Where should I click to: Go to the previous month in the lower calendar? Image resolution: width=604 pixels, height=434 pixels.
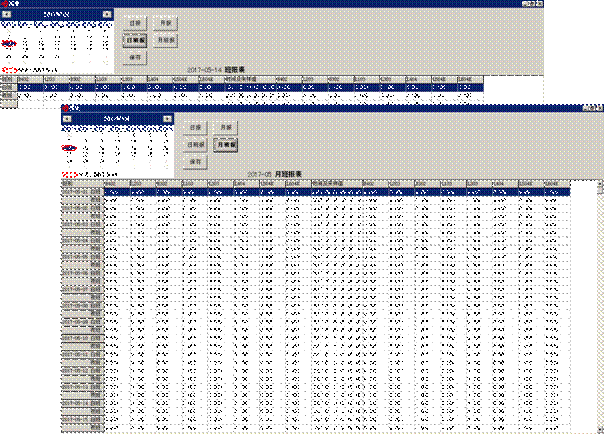68,118
